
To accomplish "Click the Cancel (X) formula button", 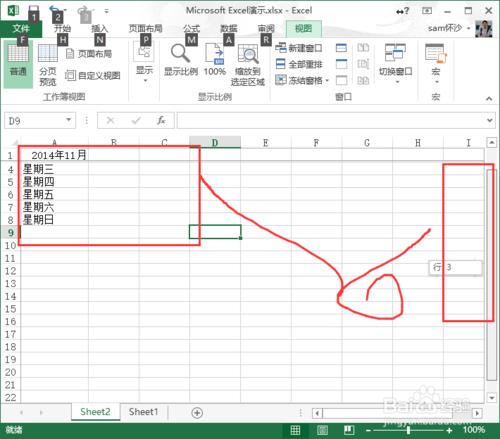I will pos(110,120).
